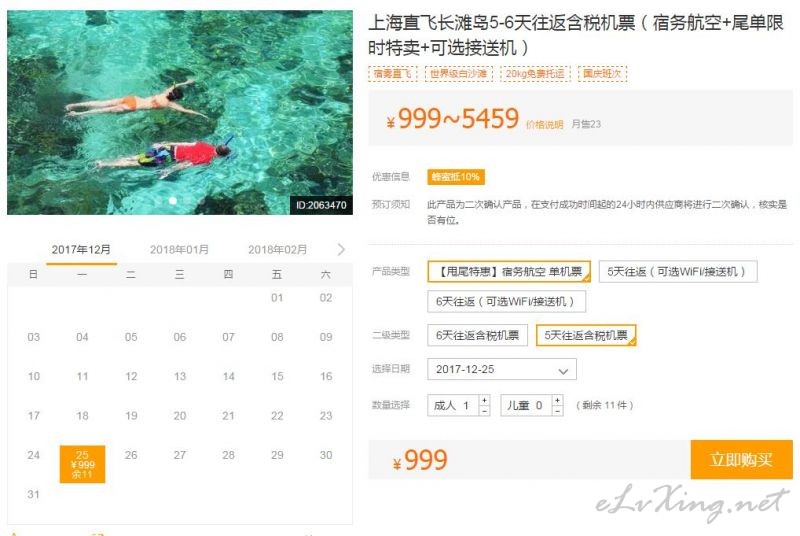The width and height of the screenshot is (800, 536).
Task: Select the 2017年12月 calendar tab
Action: (81, 249)
